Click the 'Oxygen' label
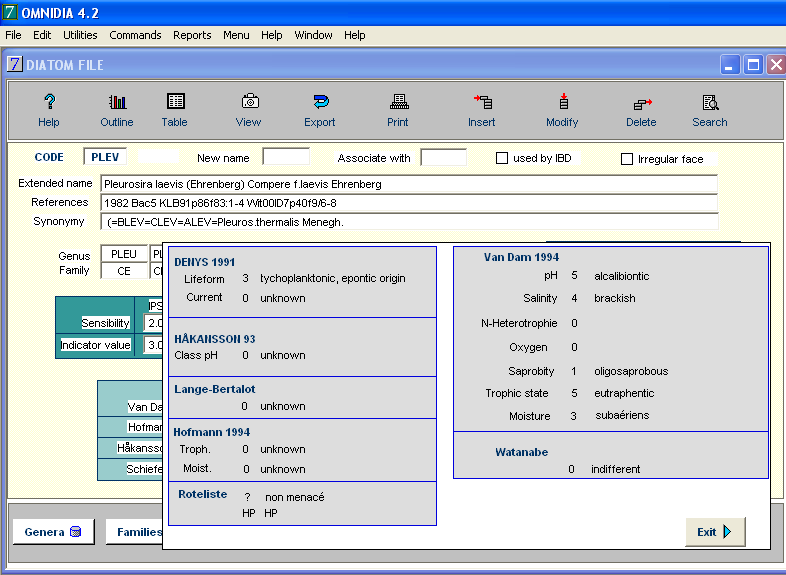 528,347
